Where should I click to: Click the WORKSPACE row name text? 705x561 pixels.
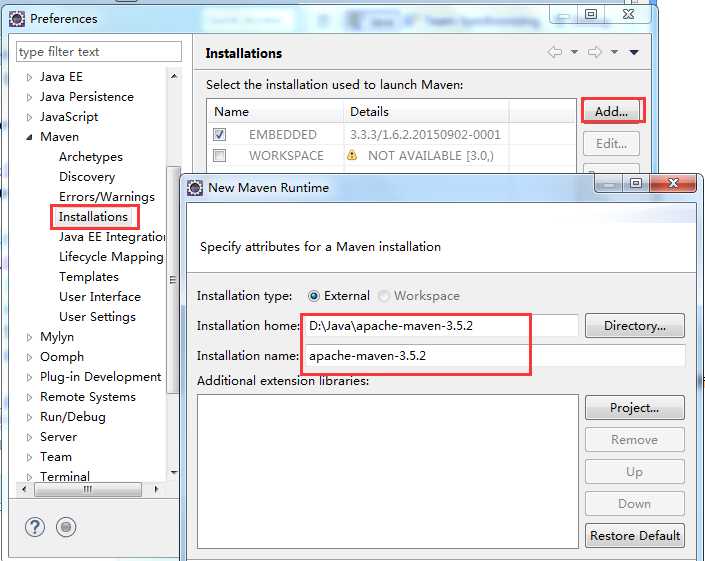(x=286, y=156)
